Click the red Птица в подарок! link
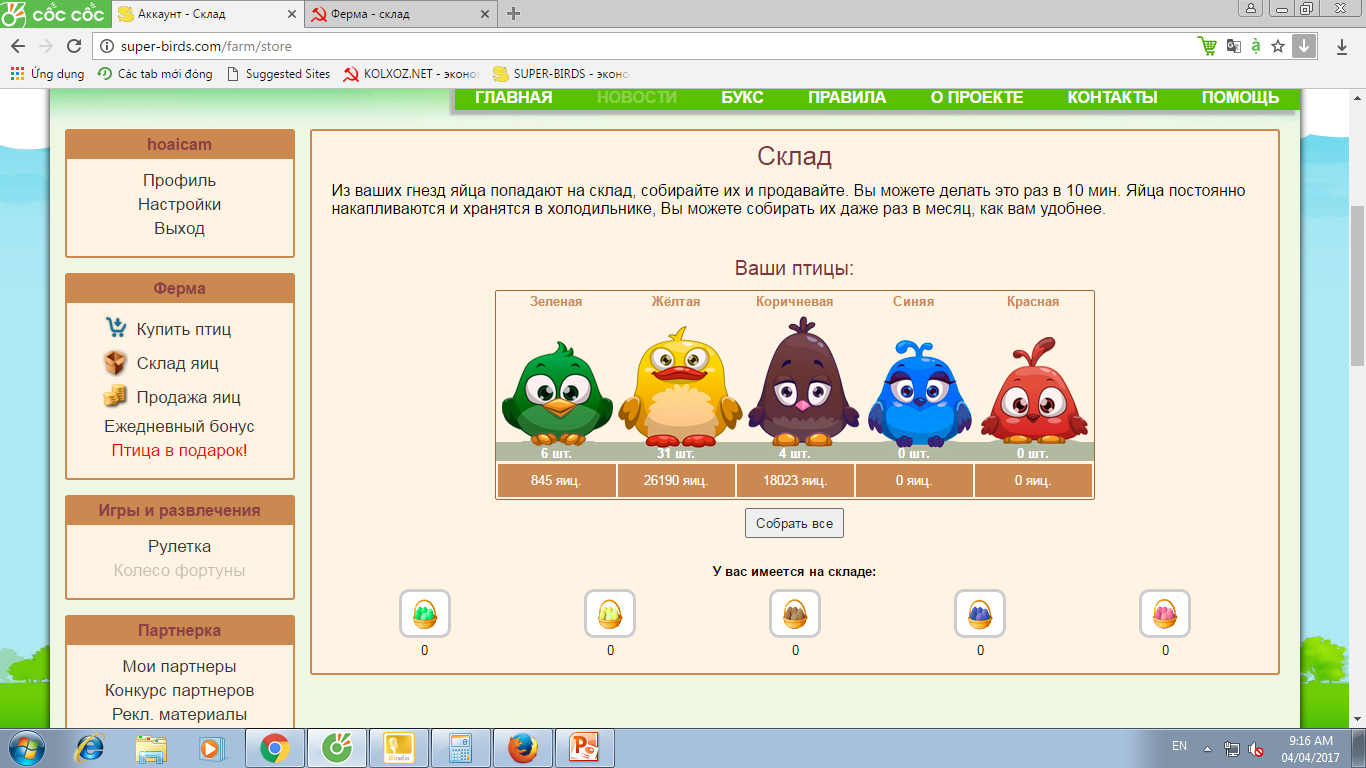 point(180,450)
